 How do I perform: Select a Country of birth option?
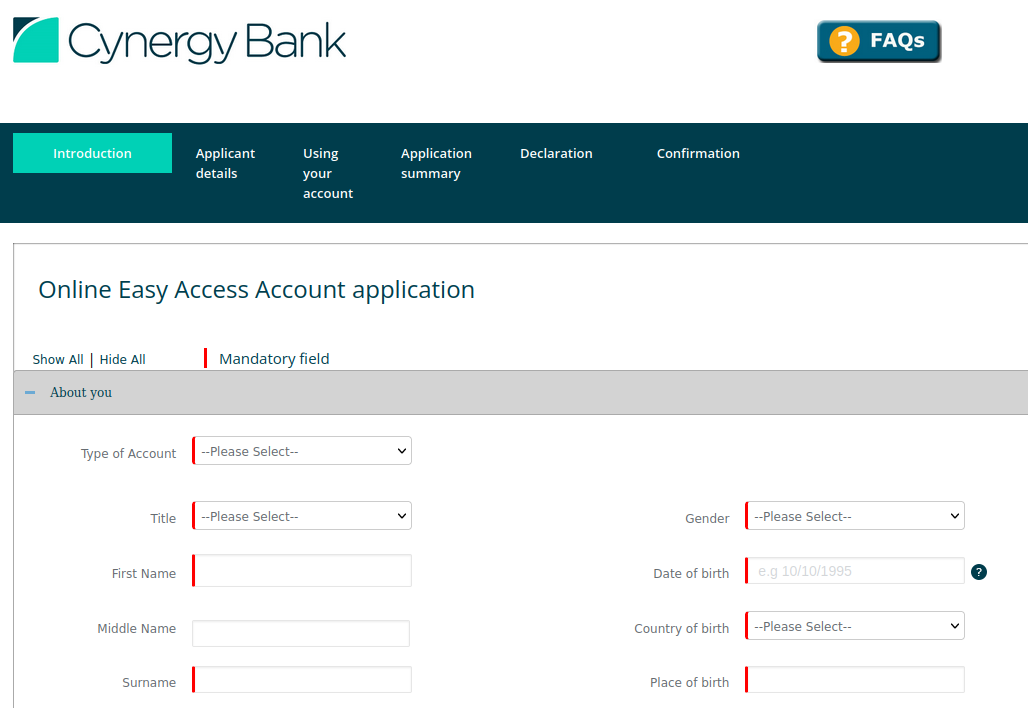[x=855, y=626]
